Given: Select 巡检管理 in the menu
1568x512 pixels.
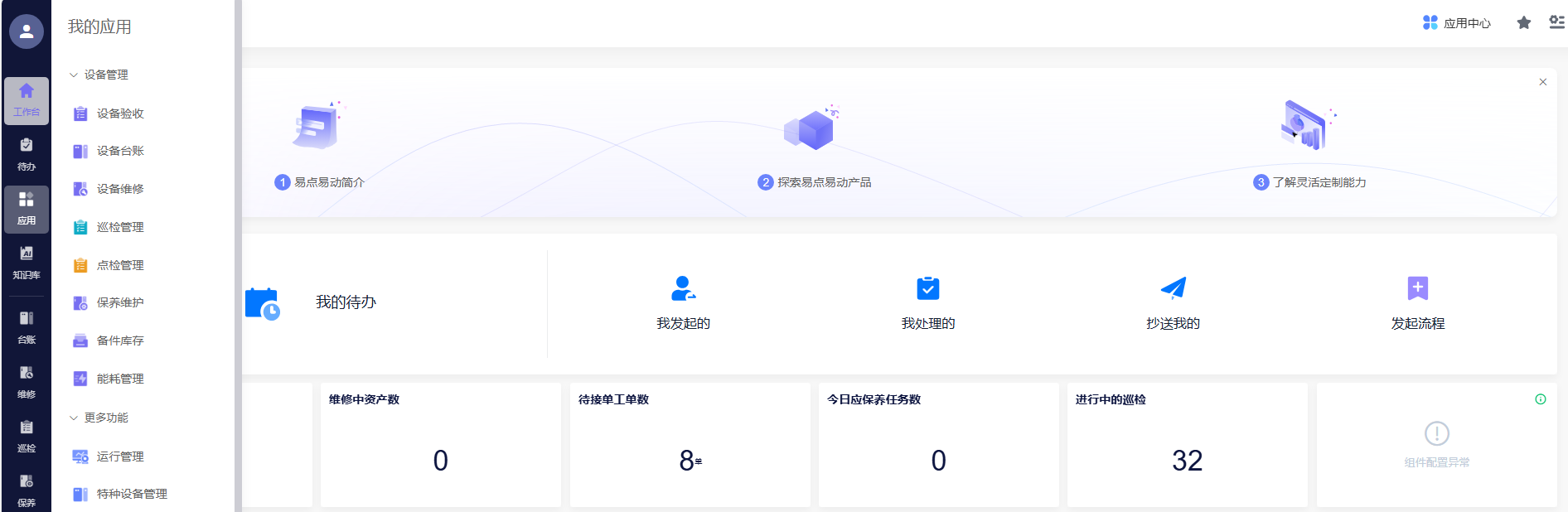Looking at the screenshot, I should 120,227.
